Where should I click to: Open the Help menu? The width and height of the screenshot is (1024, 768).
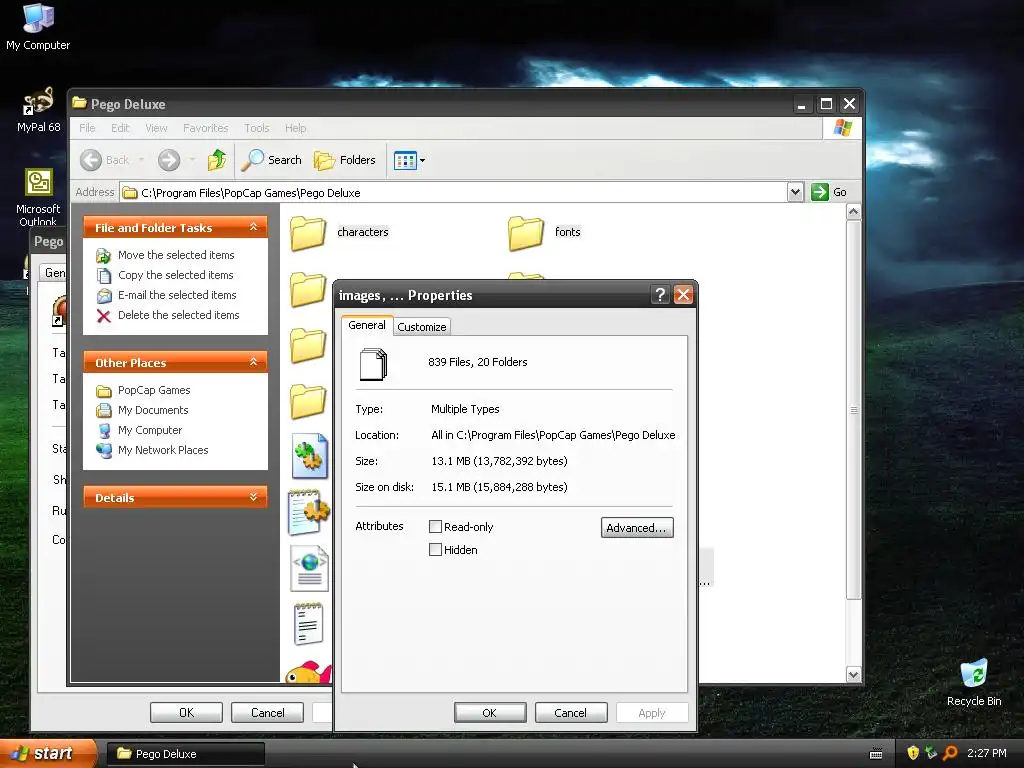295,128
